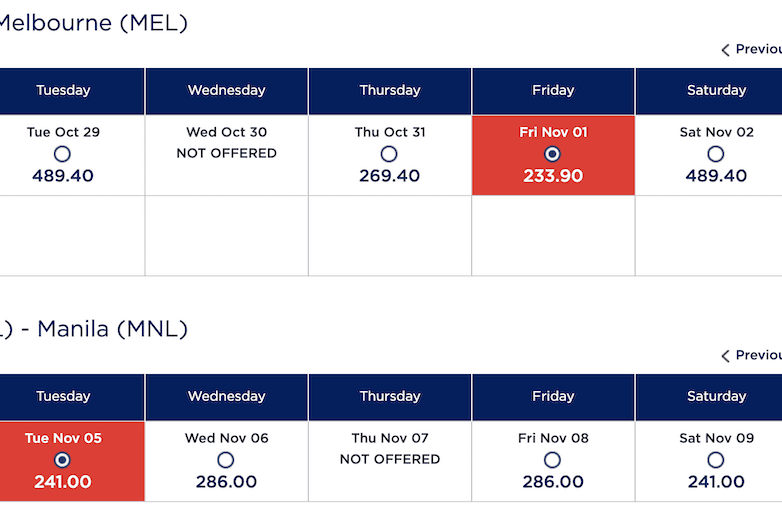This screenshot has height=525, width=782.
Task: Click the Thursday header in Manila table
Action: coord(390,397)
